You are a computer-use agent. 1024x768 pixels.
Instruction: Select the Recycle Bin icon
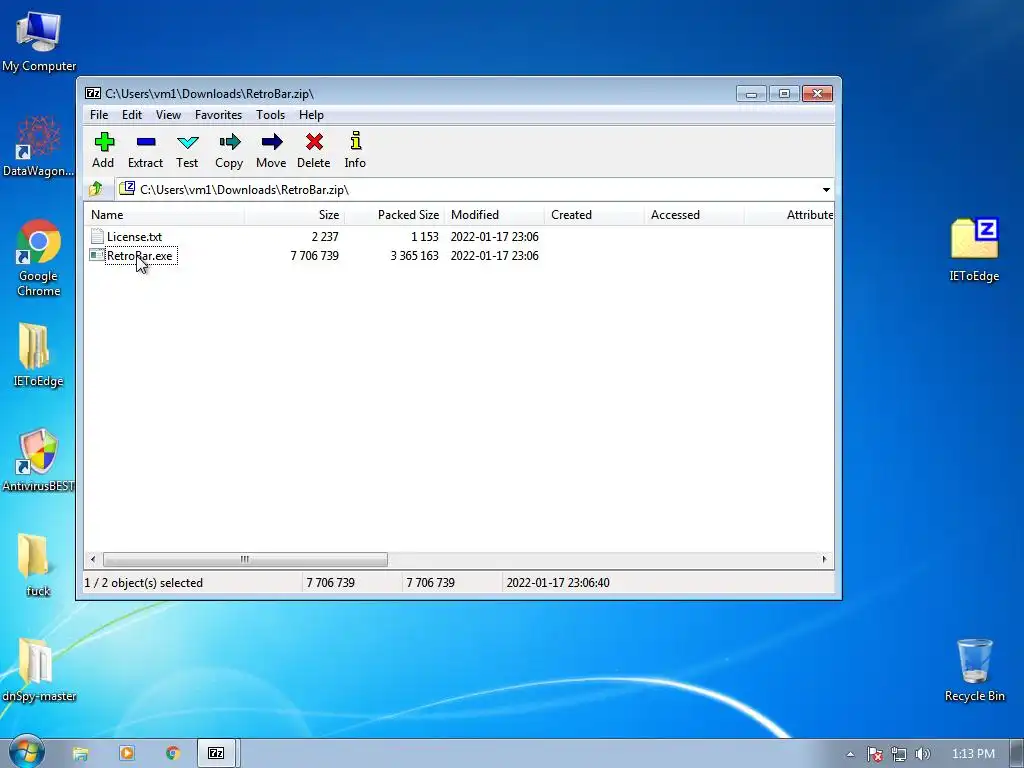point(974,670)
